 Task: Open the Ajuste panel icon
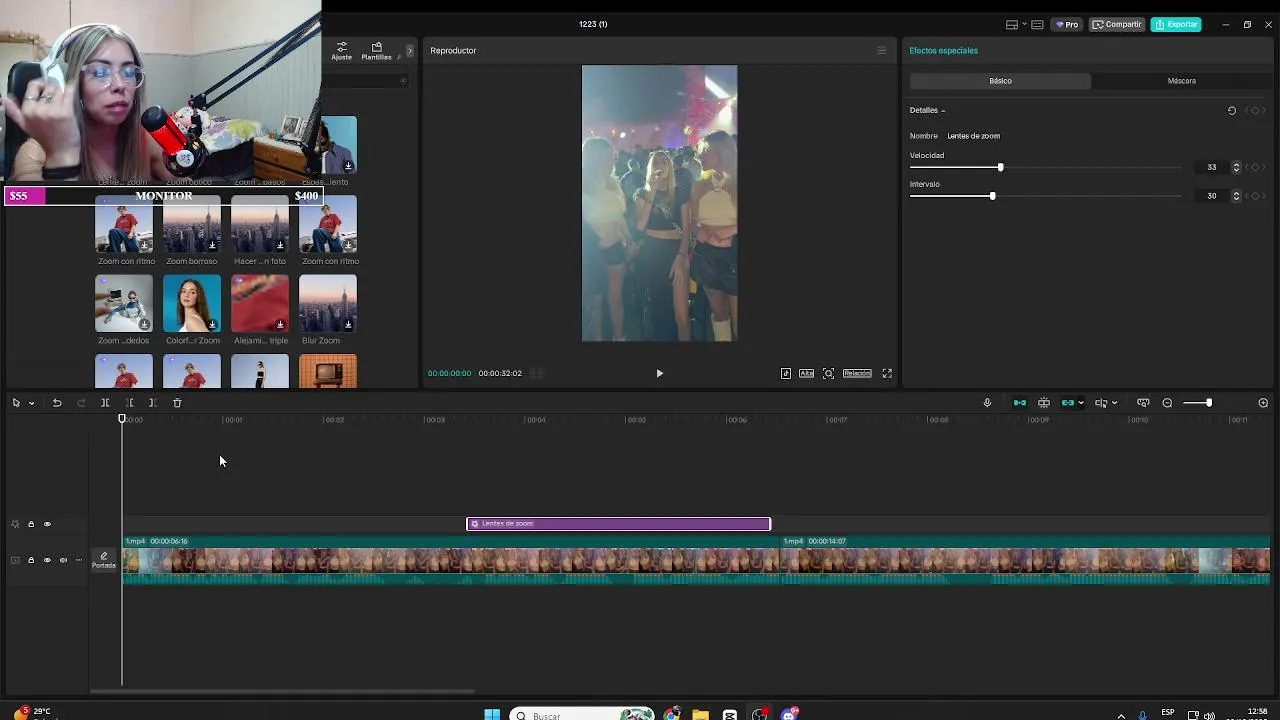[x=342, y=51]
